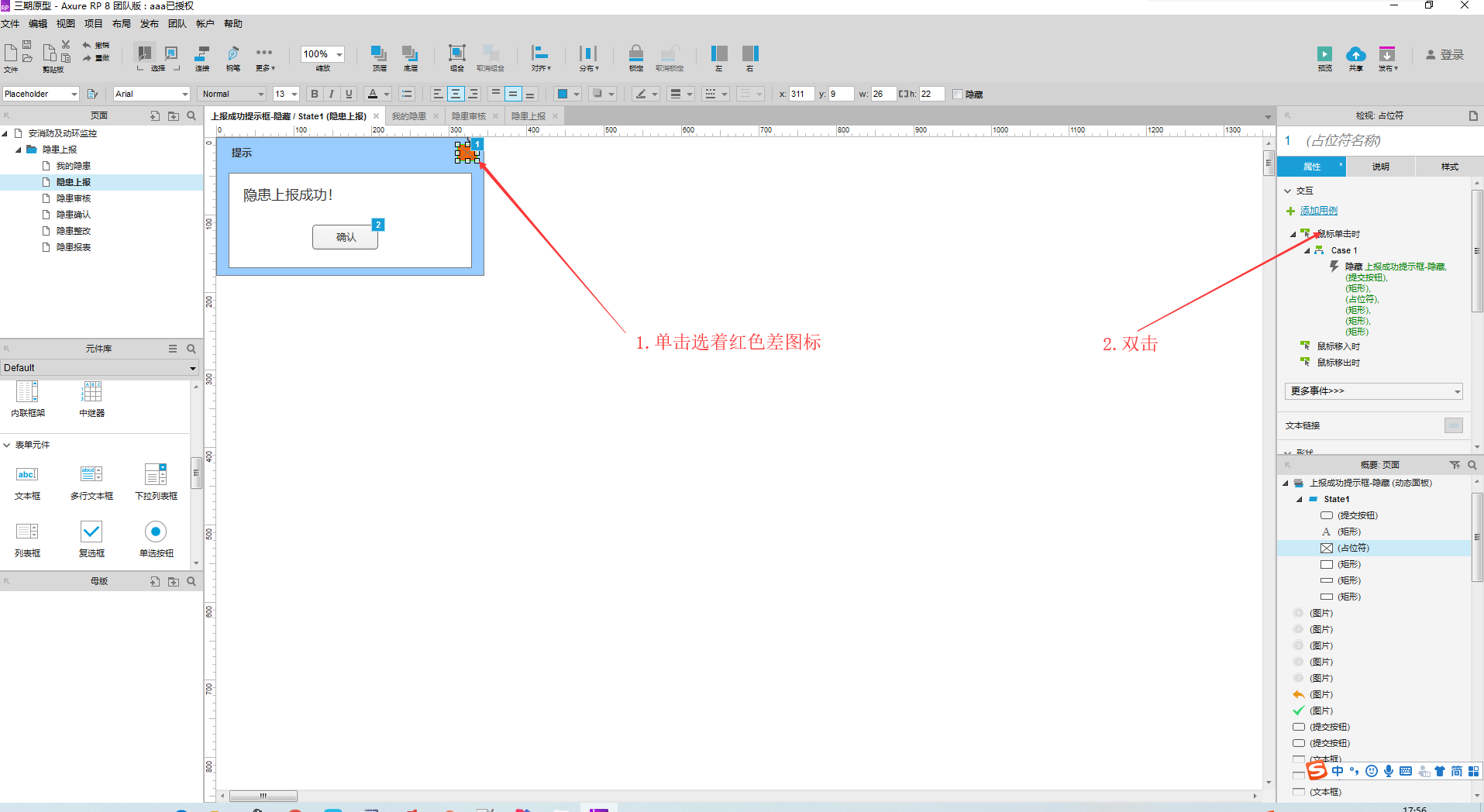
Task: Click the 确认 button in the dialog
Action: 345,237
